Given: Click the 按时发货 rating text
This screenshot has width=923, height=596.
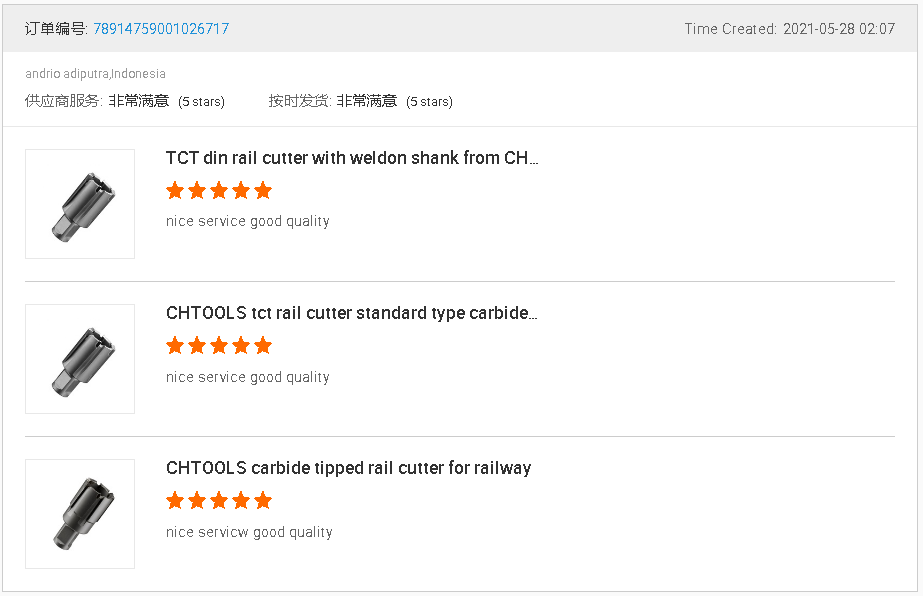Looking at the screenshot, I should (360, 101).
